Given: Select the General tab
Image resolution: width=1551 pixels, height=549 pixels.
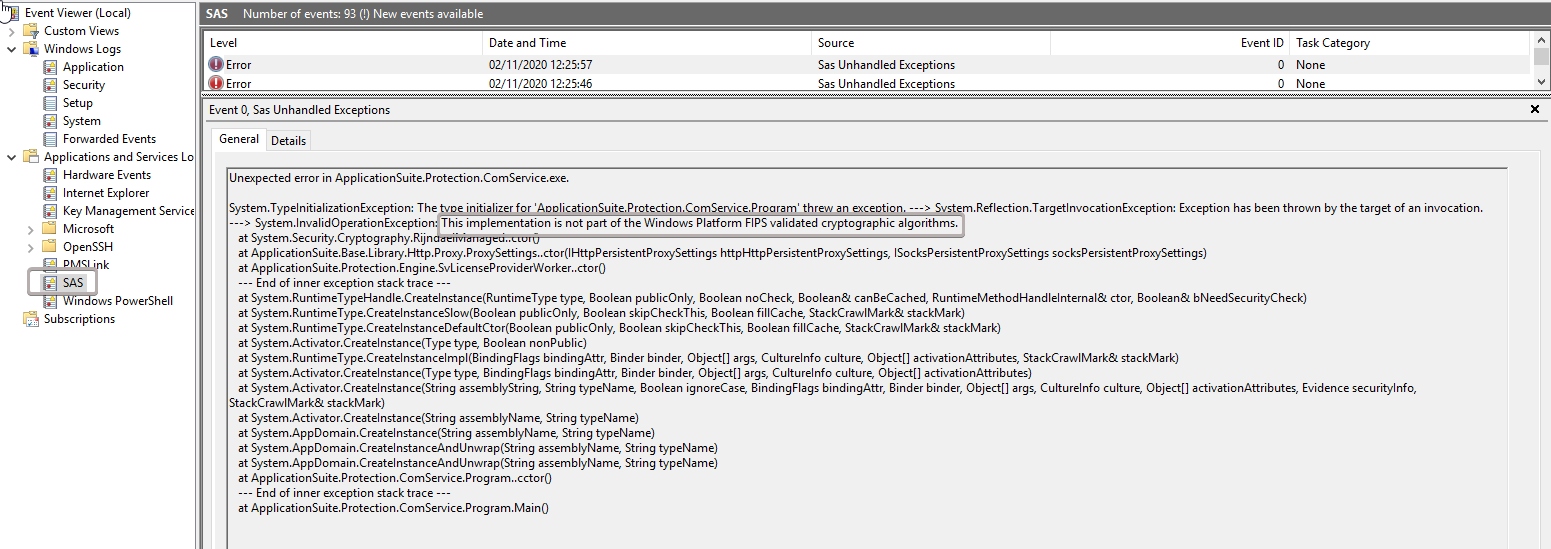Looking at the screenshot, I should 239,140.
